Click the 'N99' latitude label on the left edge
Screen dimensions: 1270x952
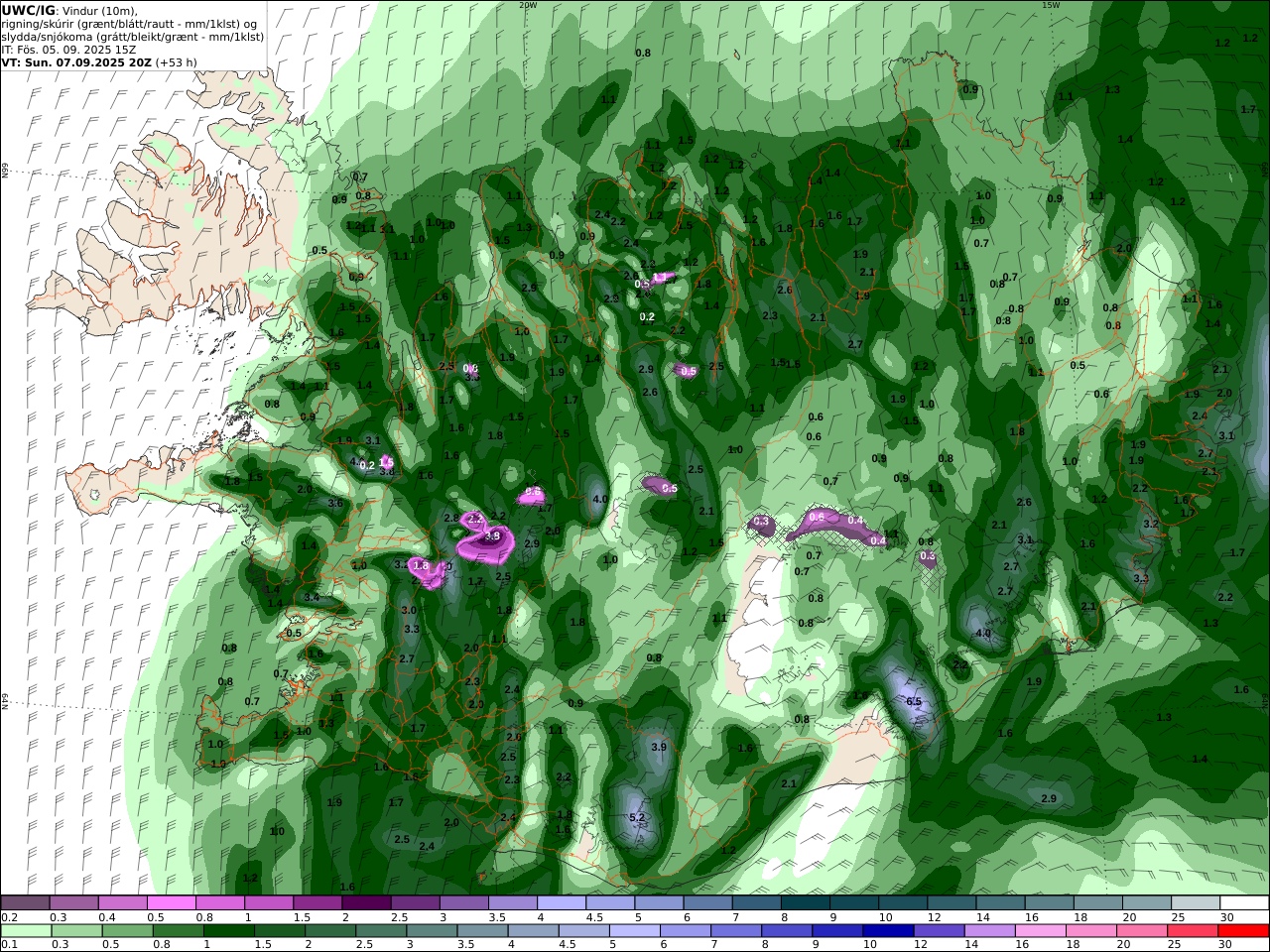pos(5,171)
